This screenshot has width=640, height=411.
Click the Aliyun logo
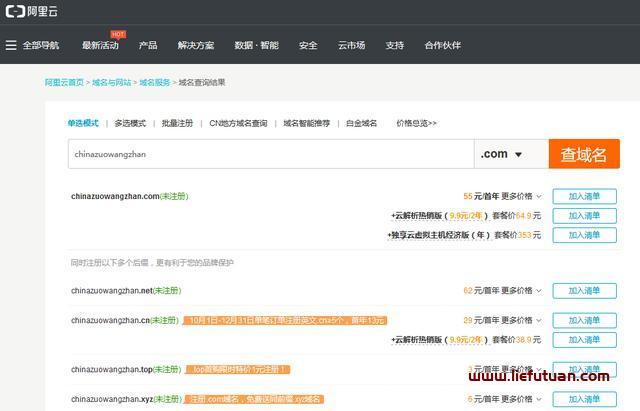pyautogui.click(x=31, y=11)
